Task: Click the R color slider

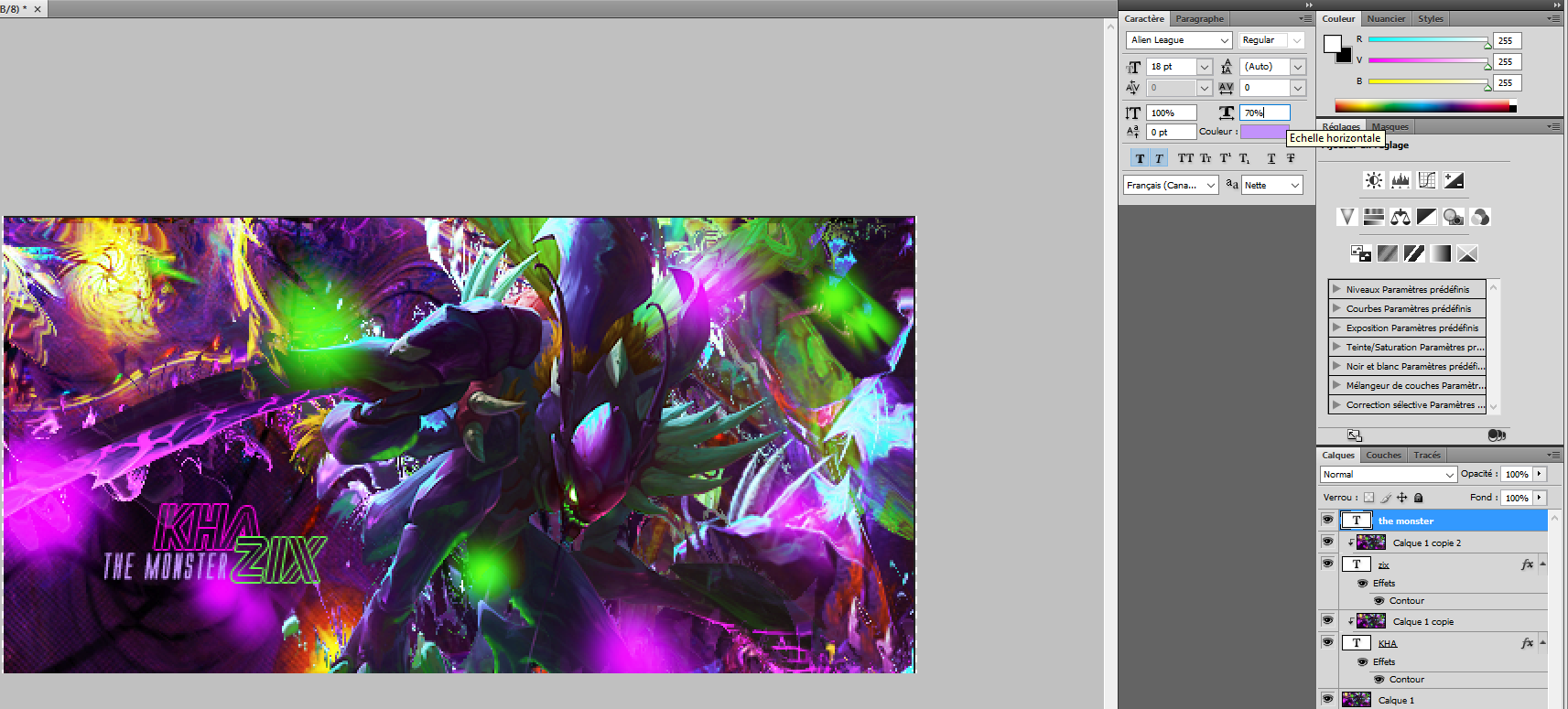Action: coord(1428,40)
